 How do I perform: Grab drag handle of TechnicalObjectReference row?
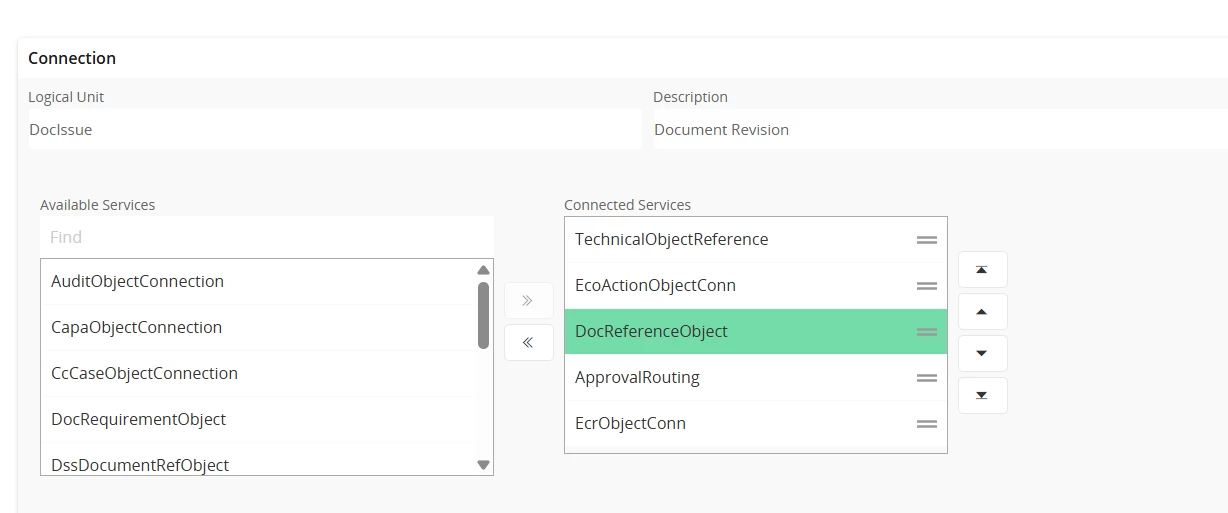click(927, 240)
